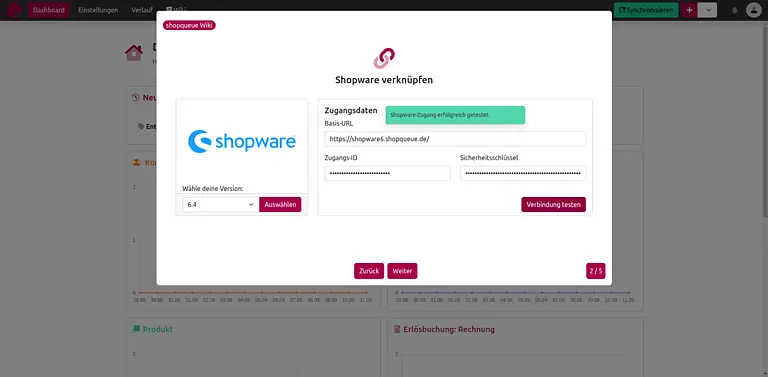Open the shopqueue Wiki badge link
The image size is (768, 377).
click(x=189, y=25)
